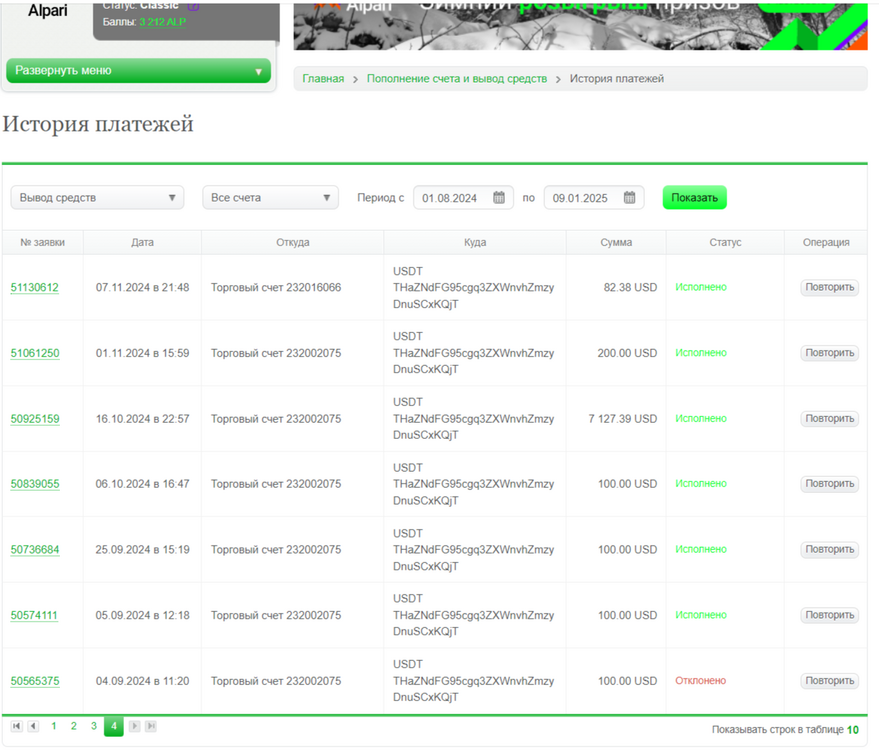Click the Alpari logo text
879x750 pixels.
click(x=48, y=11)
